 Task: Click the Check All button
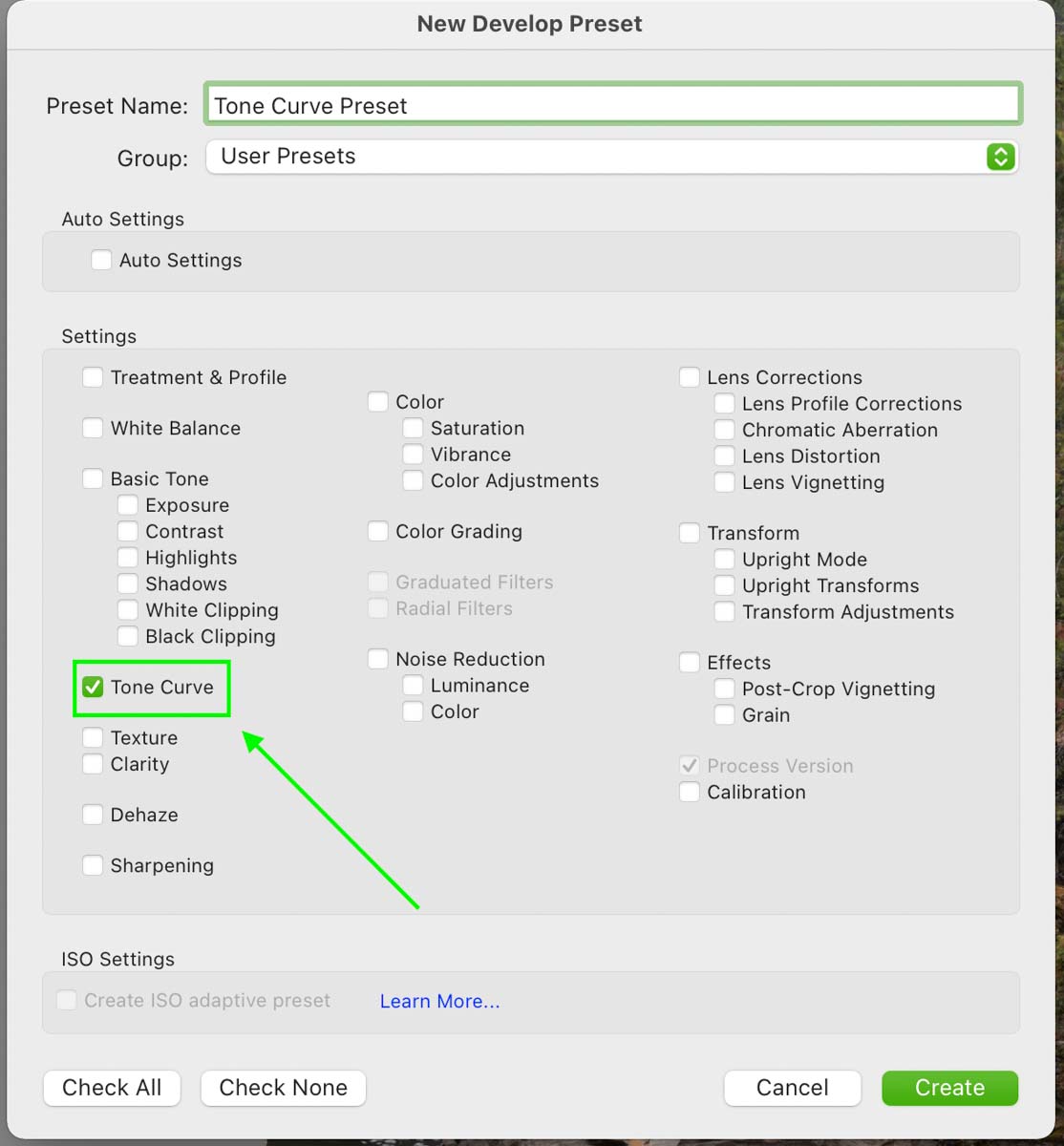click(112, 1088)
